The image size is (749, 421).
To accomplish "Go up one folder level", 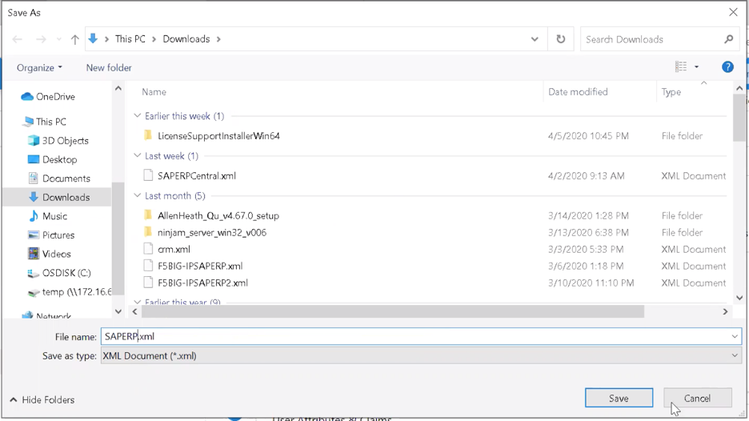I will coord(75,39).
